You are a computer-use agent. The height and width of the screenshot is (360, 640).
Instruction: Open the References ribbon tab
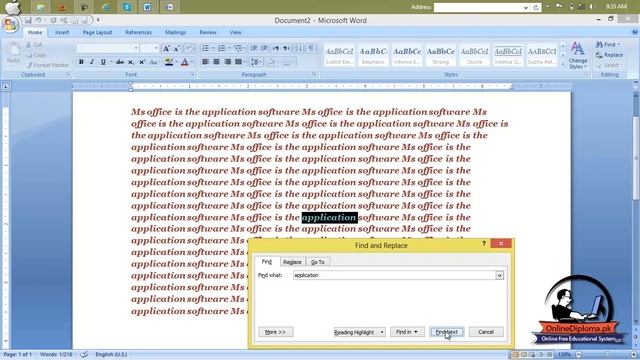(138, 32)
